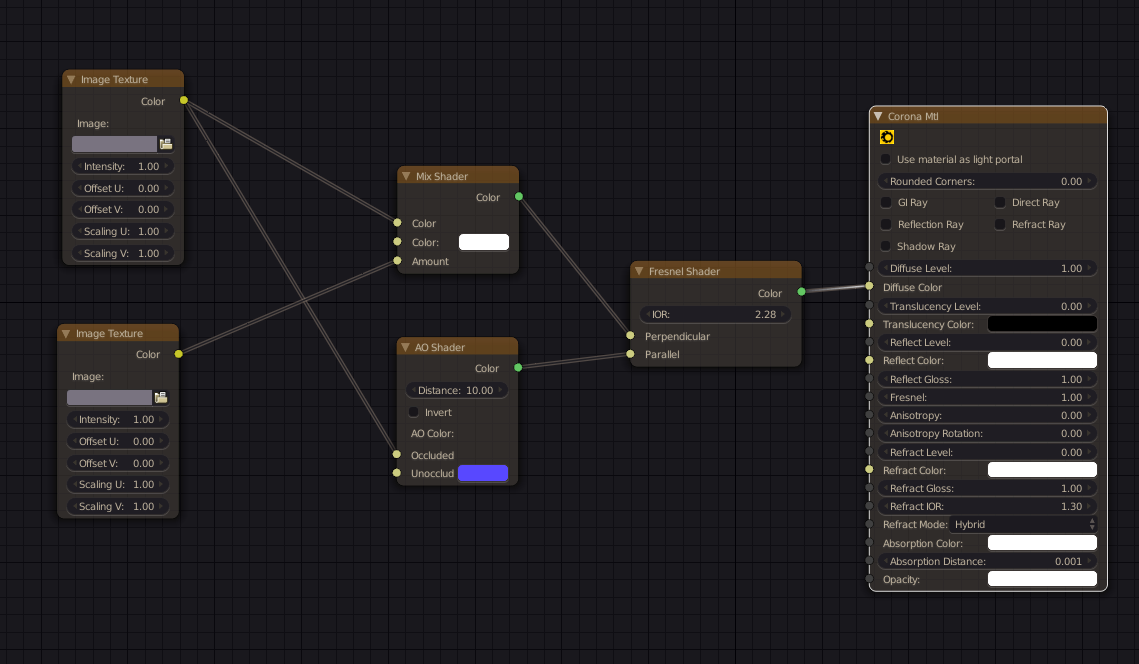Collapse the Fresnel Shader node
Image resolution: width=1139 pixels, height=664 pixels.
point(639,271)
